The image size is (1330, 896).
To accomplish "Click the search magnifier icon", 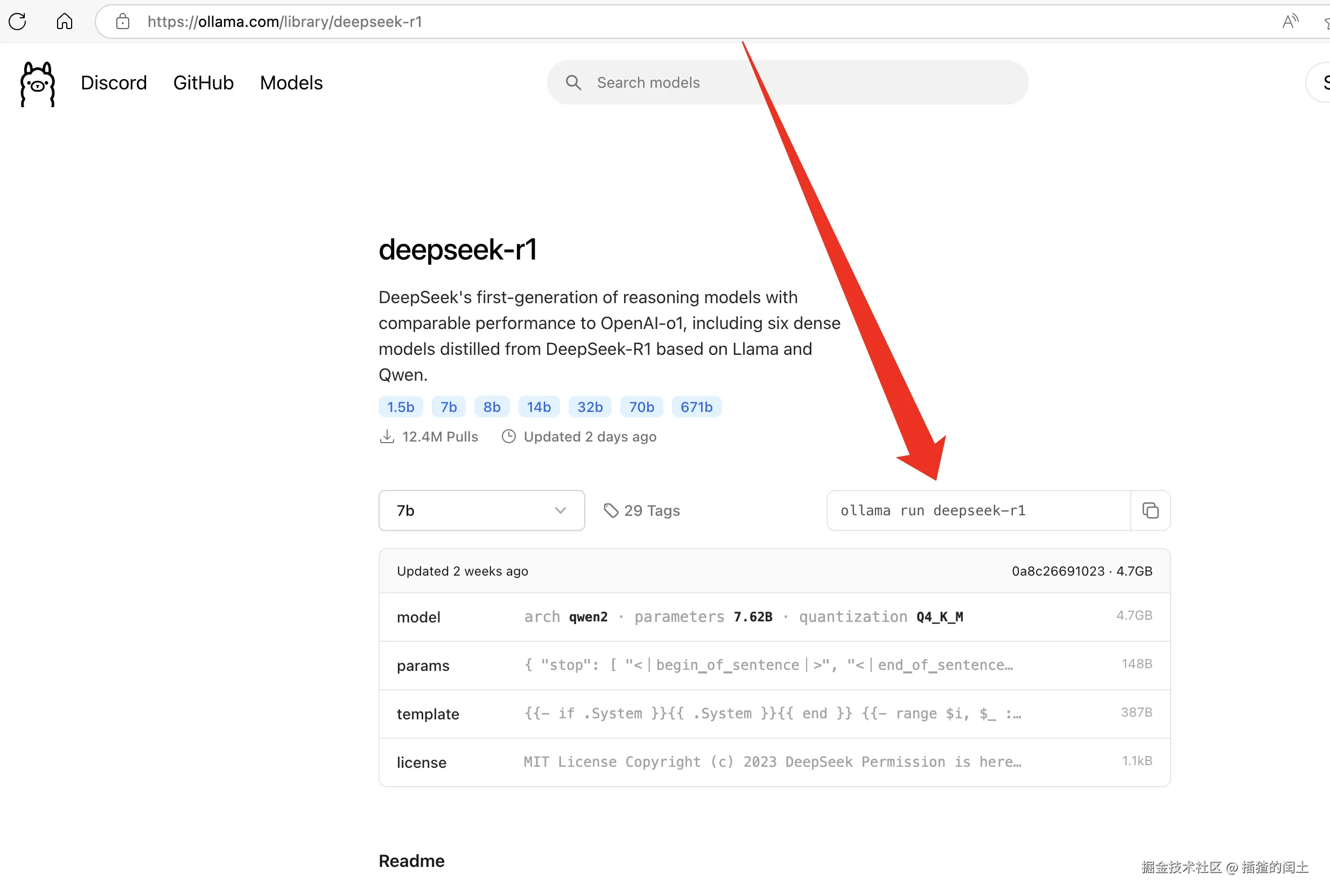I will [x=573, y=83].
